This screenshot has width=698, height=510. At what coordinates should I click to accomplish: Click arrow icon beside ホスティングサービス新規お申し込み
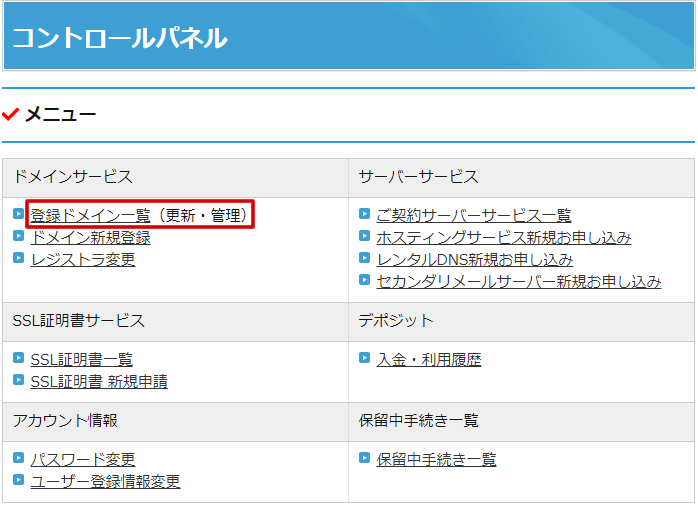(x=364, y=235)
